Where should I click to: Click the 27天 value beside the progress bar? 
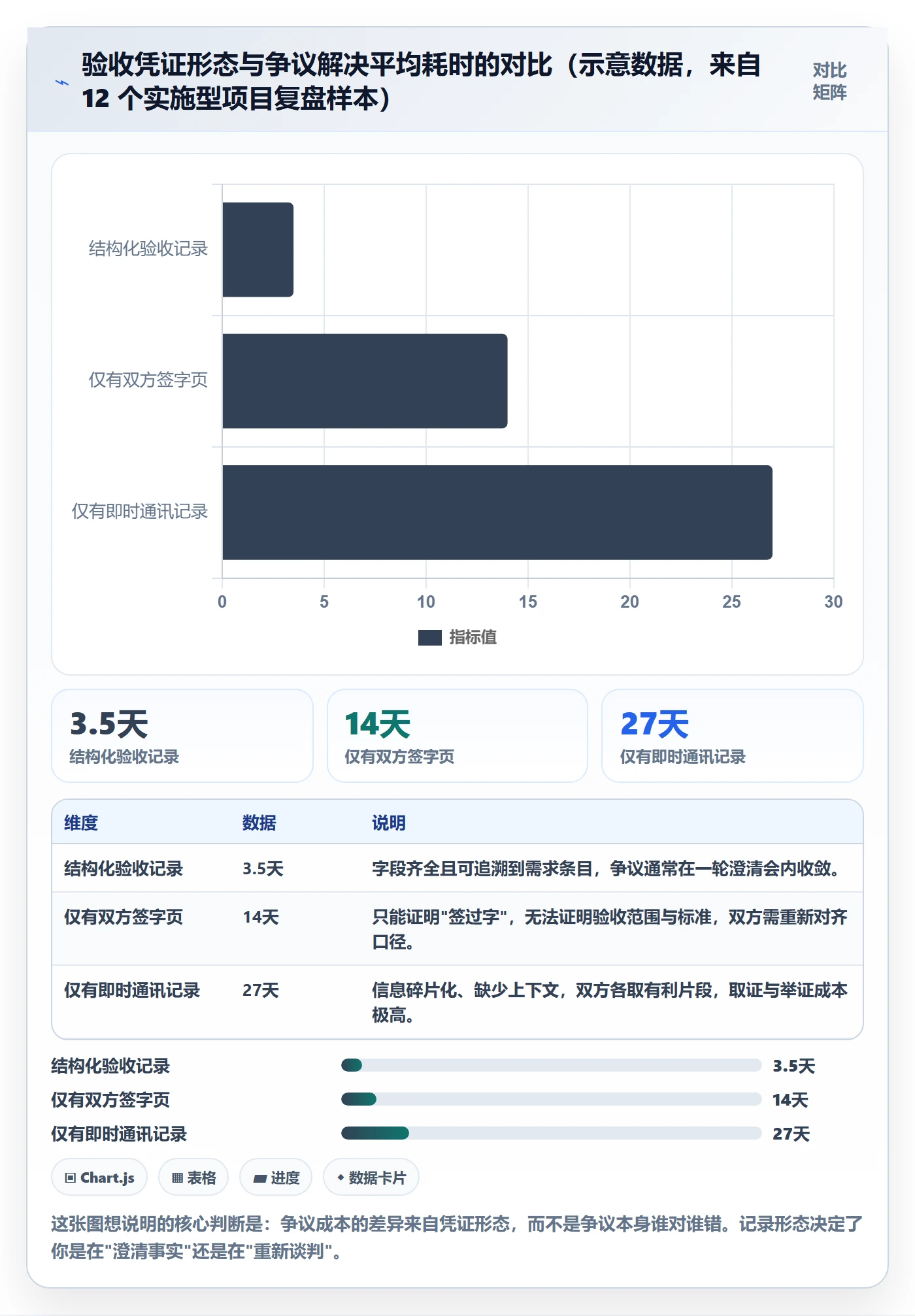(x=791, y=1134)
